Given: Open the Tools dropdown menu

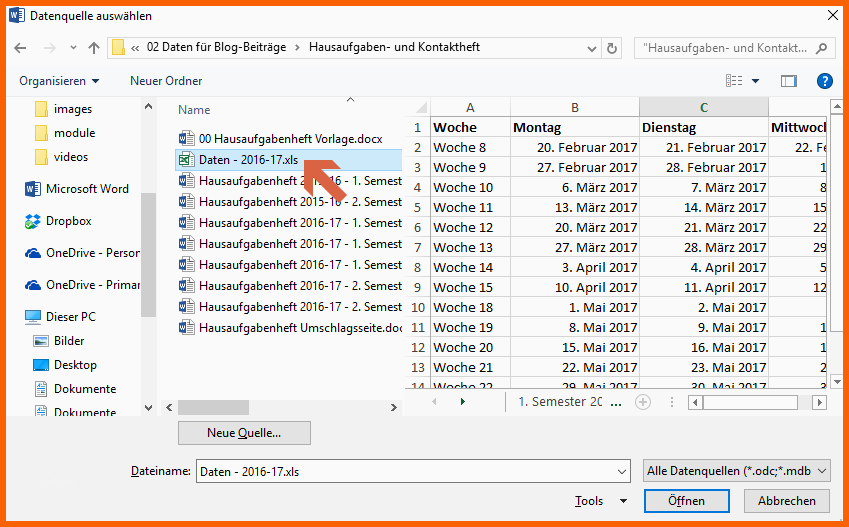Looking at the screenshot, I should 601,501.
